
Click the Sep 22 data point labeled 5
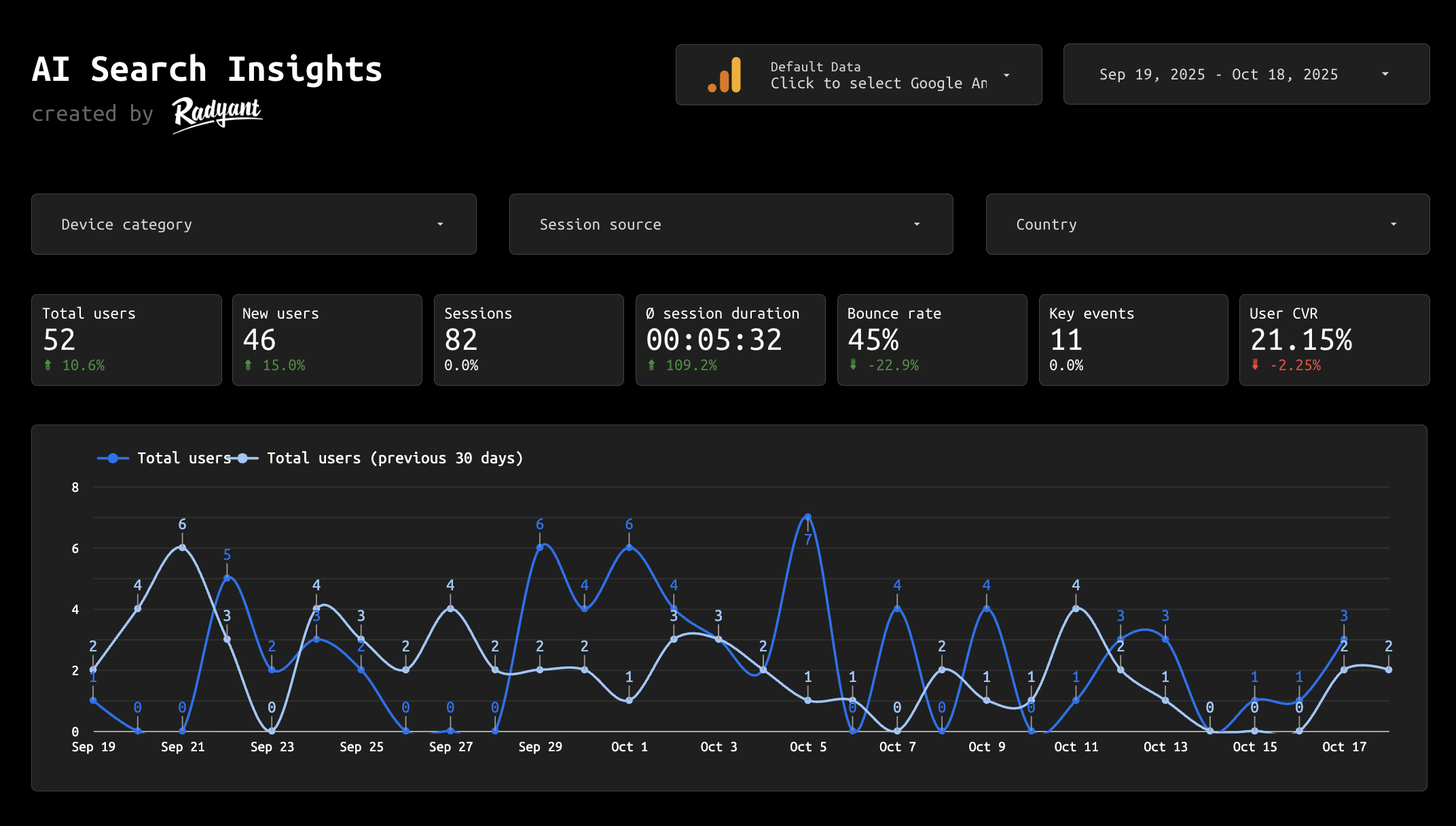pos(227,578)
